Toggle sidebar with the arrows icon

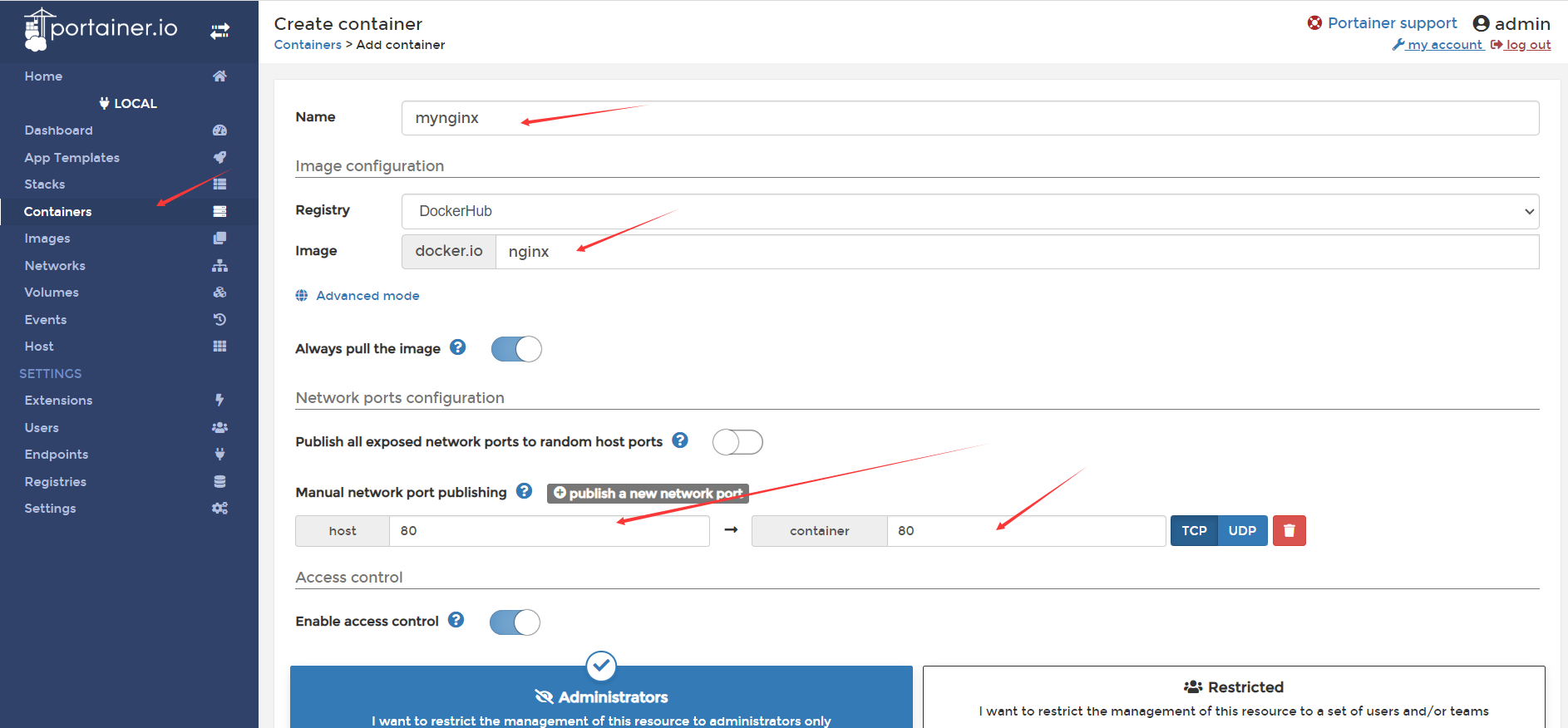click(219, 32)
